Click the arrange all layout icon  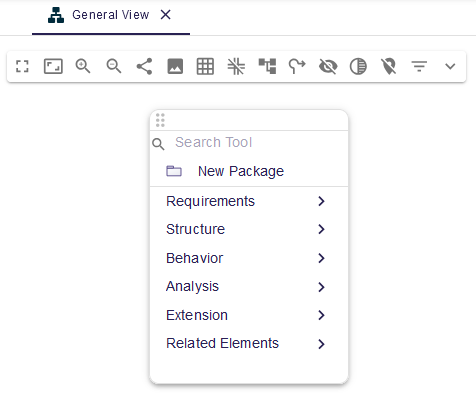267,66
